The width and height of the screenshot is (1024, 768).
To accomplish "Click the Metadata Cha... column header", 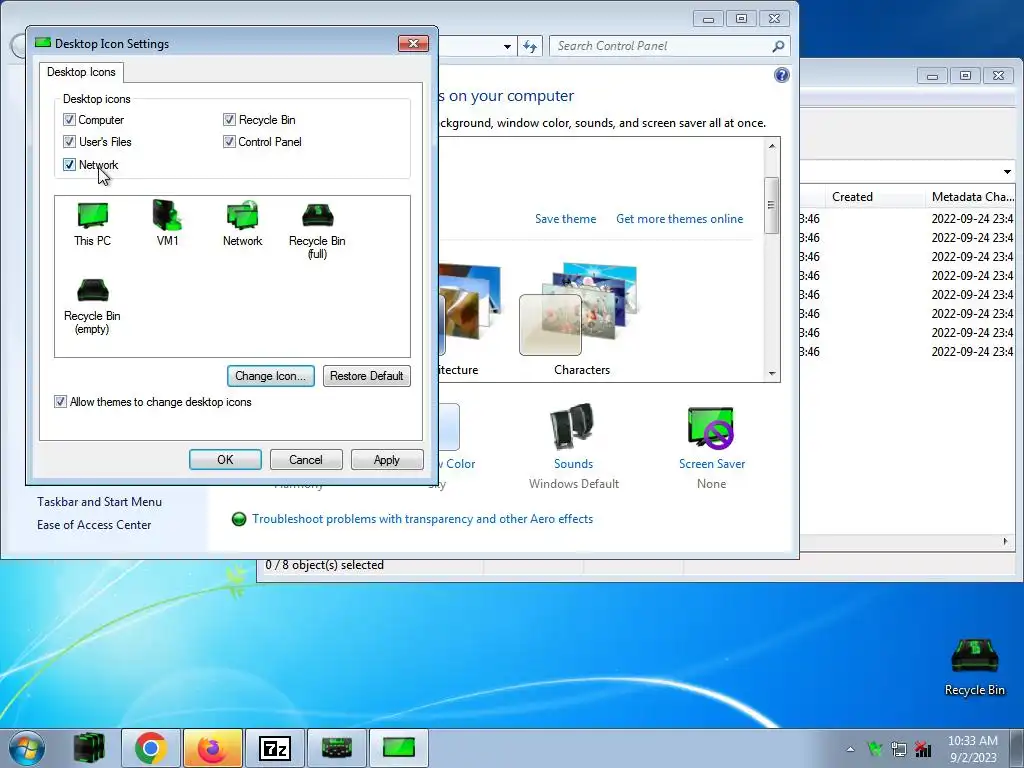I will click(x=972, y=197).
